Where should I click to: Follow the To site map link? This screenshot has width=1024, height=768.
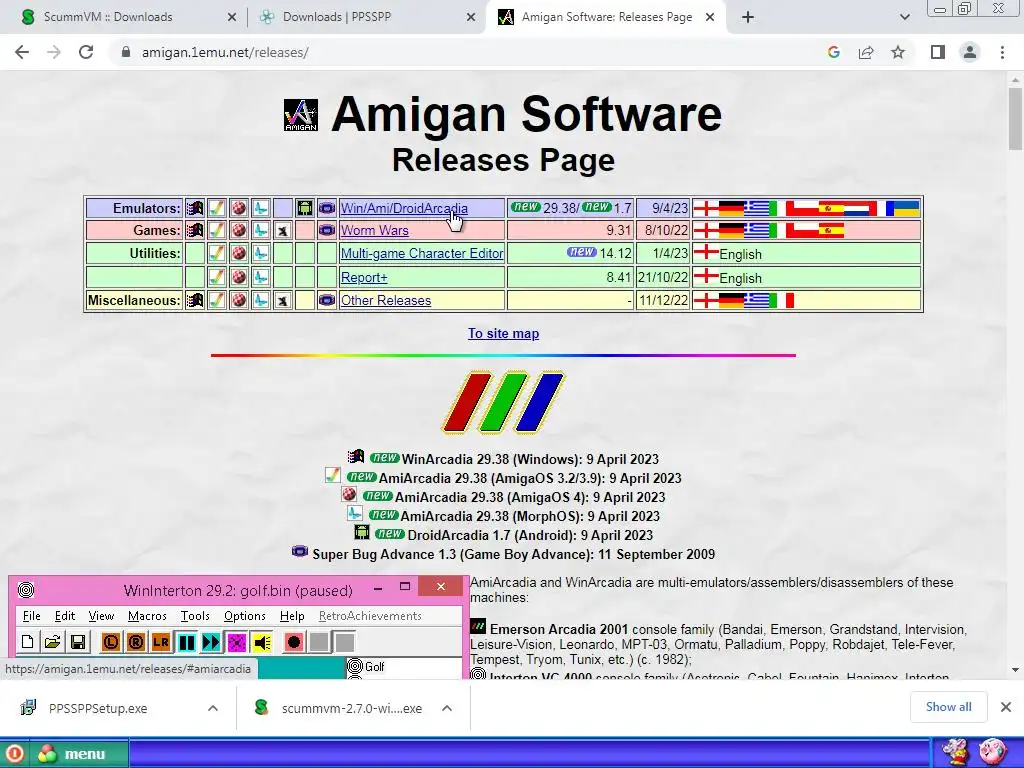[504, 333]
